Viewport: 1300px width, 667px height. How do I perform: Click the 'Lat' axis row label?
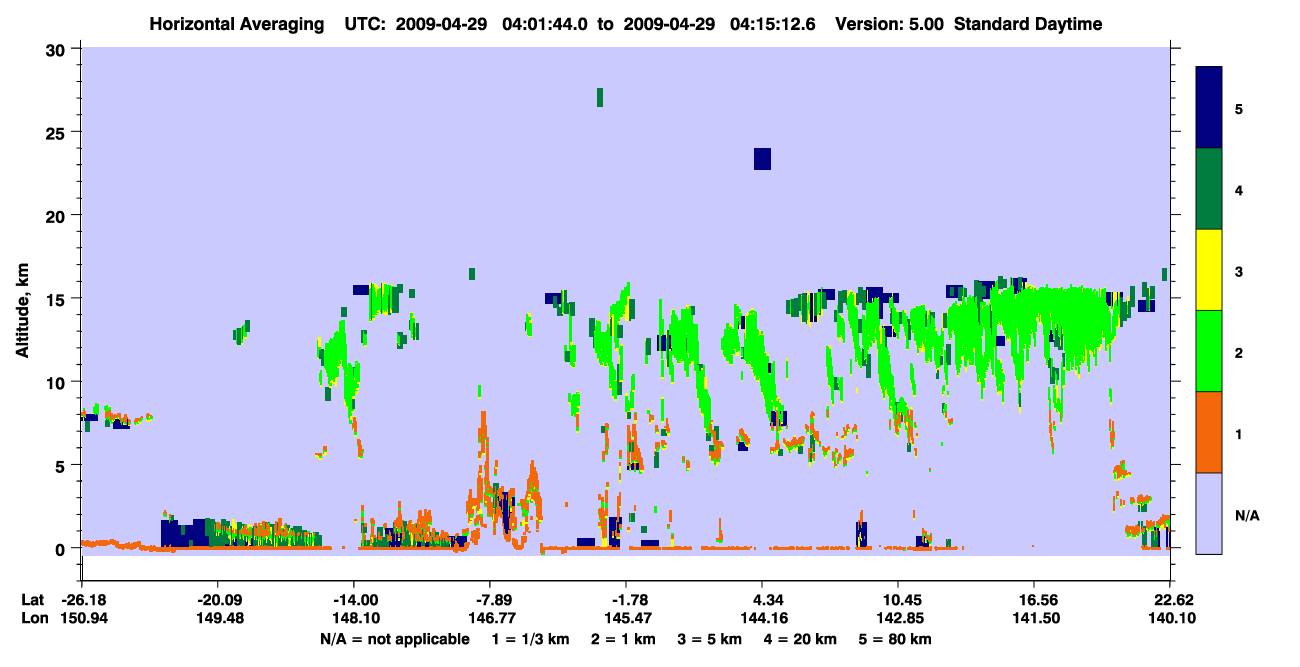(x=32, y=600)
